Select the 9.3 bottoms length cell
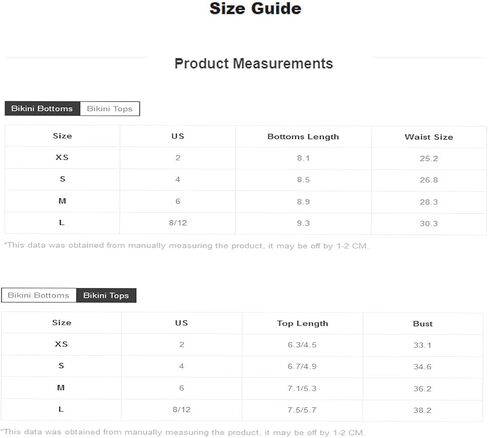This screenshot has height=438, width=488. [303, 223]
